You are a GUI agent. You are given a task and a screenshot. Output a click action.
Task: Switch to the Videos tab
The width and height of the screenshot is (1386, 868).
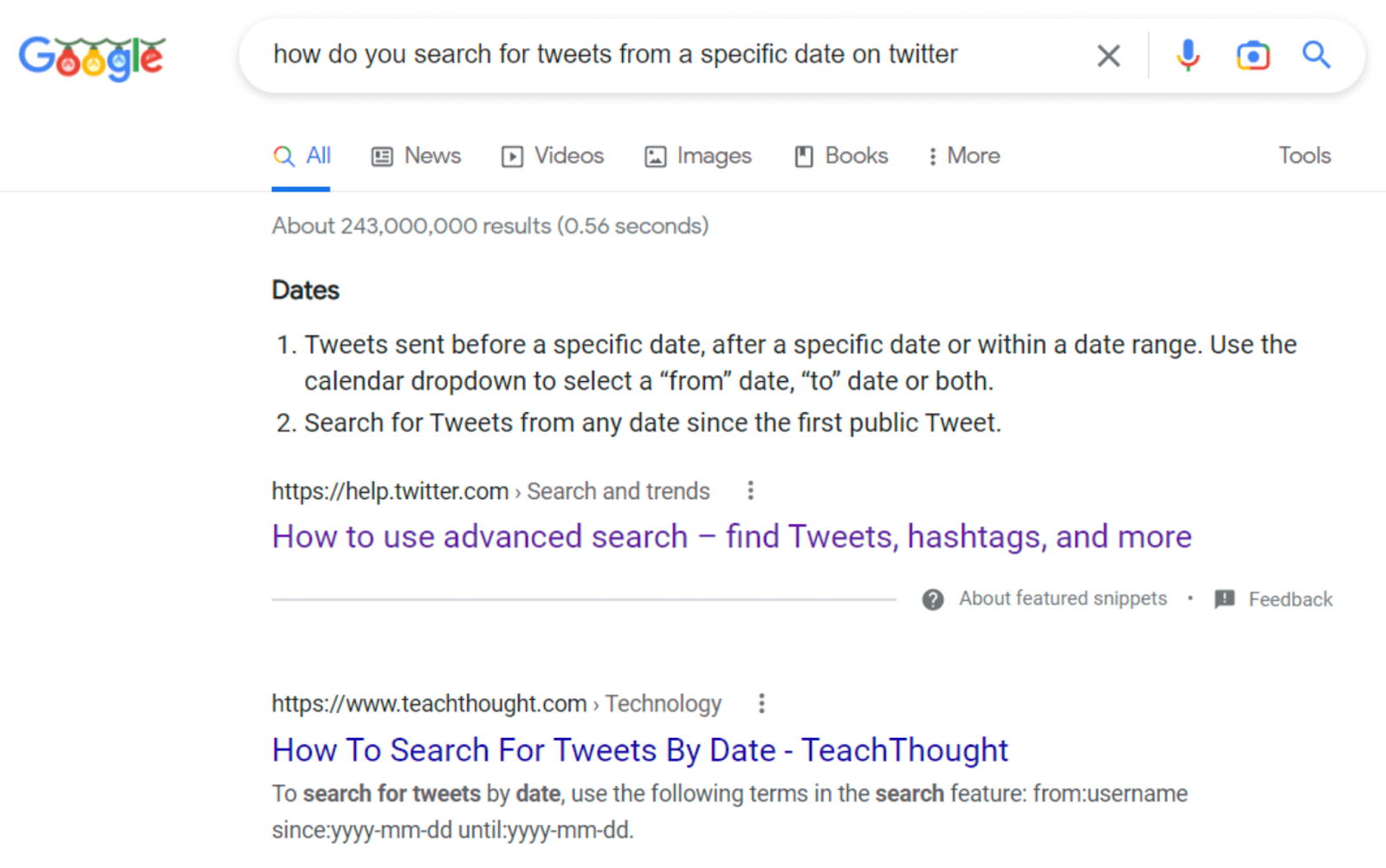coord(553,156)
